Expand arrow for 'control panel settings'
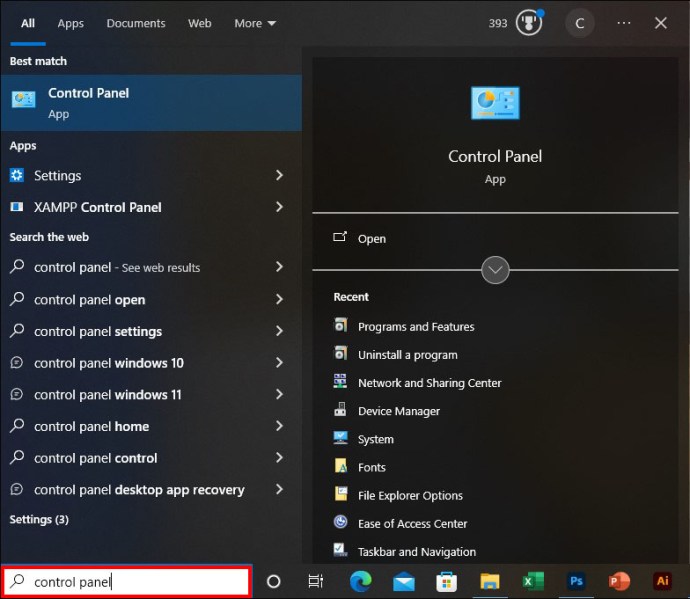Image resolution: width=690 pixels, height=599 pixels. 279,331
